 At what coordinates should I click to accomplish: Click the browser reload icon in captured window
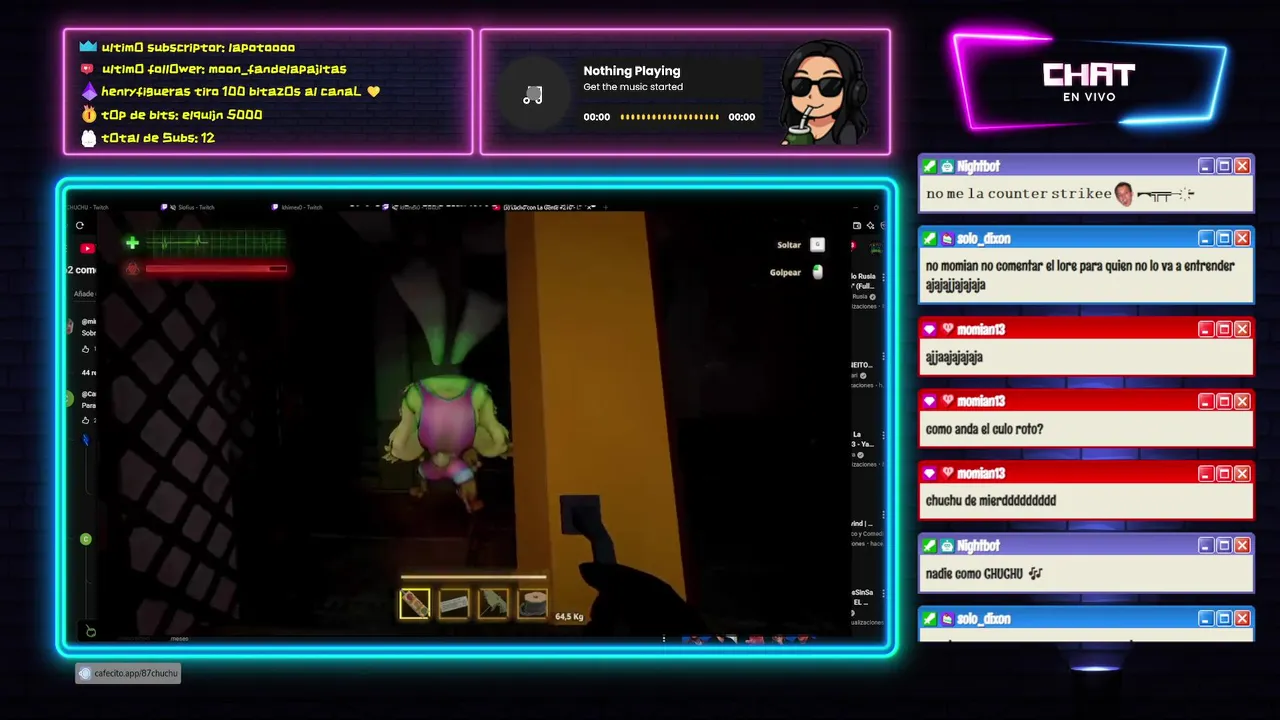[80, 225]
